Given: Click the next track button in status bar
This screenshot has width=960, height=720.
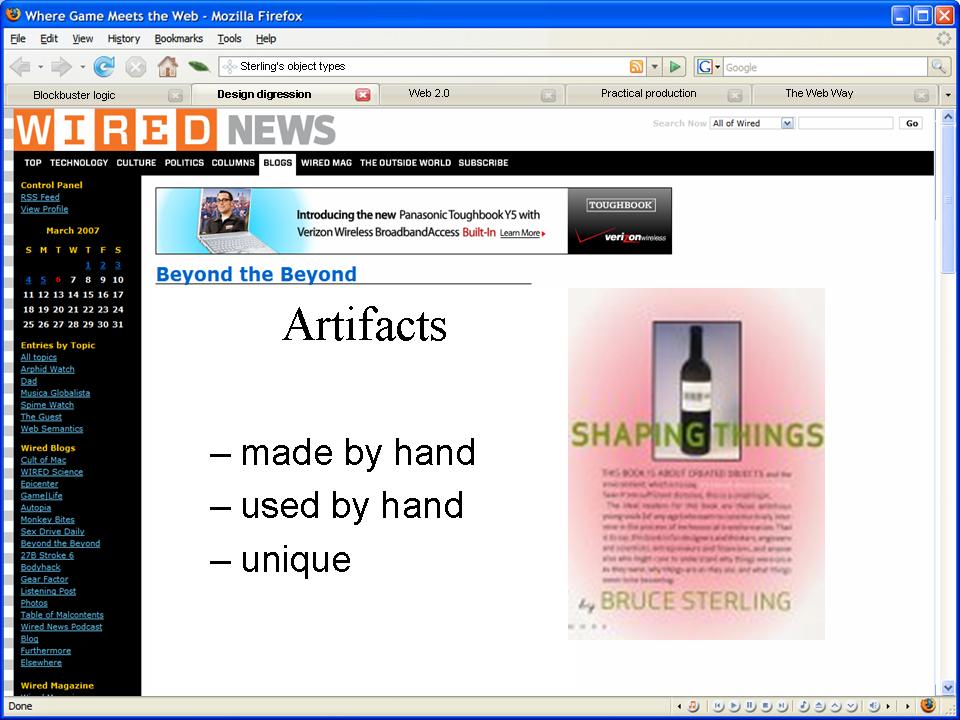Looking at the screenshot, I should tap(781, 706).
